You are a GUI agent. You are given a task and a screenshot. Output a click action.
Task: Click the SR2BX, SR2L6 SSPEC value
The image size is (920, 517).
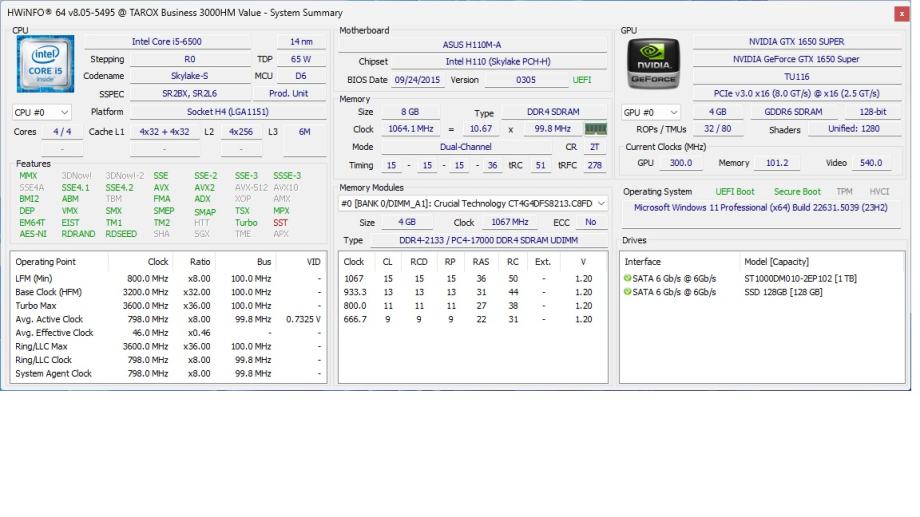pos(190,93)
